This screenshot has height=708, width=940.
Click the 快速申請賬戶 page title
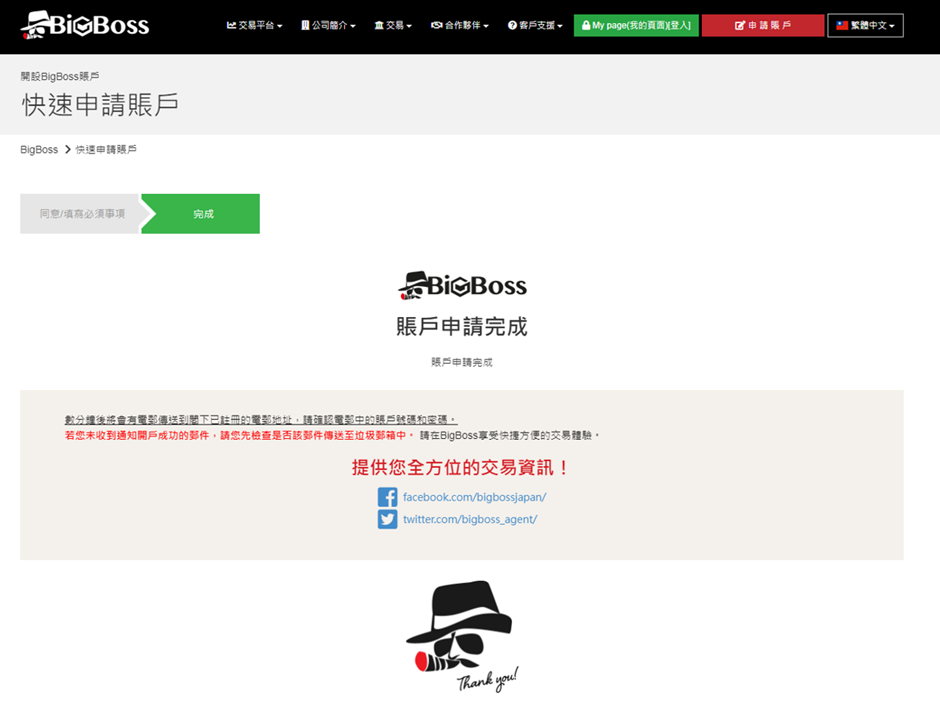click(100, 105)
